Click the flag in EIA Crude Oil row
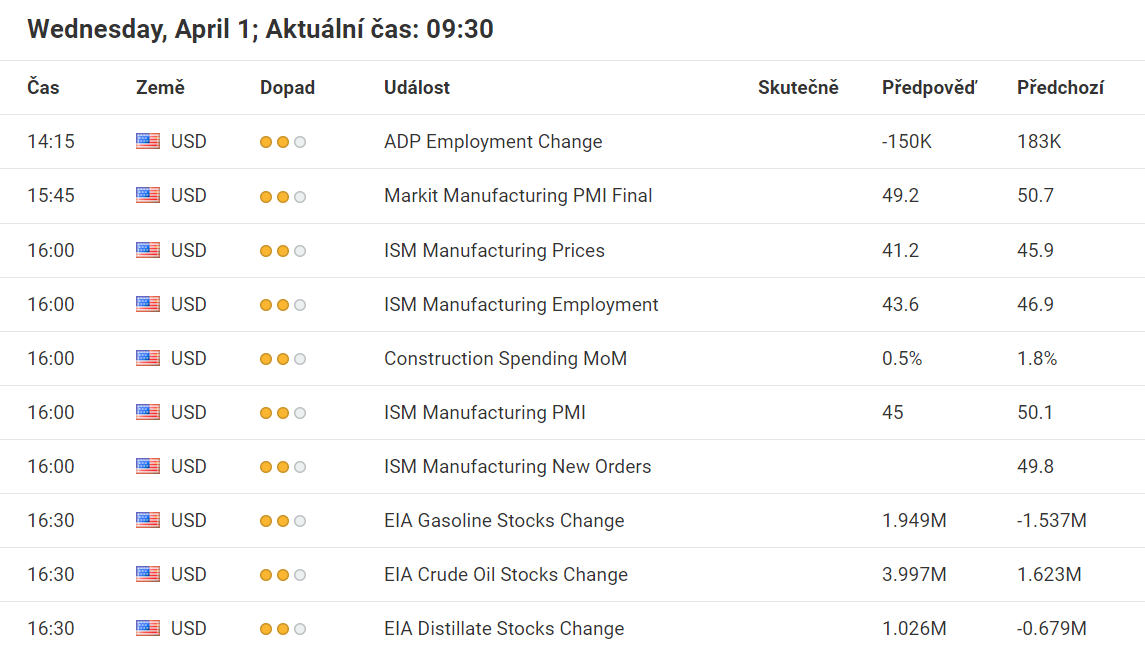The width and height of the screenshot is (1145, 653). (x=148, y=574)
